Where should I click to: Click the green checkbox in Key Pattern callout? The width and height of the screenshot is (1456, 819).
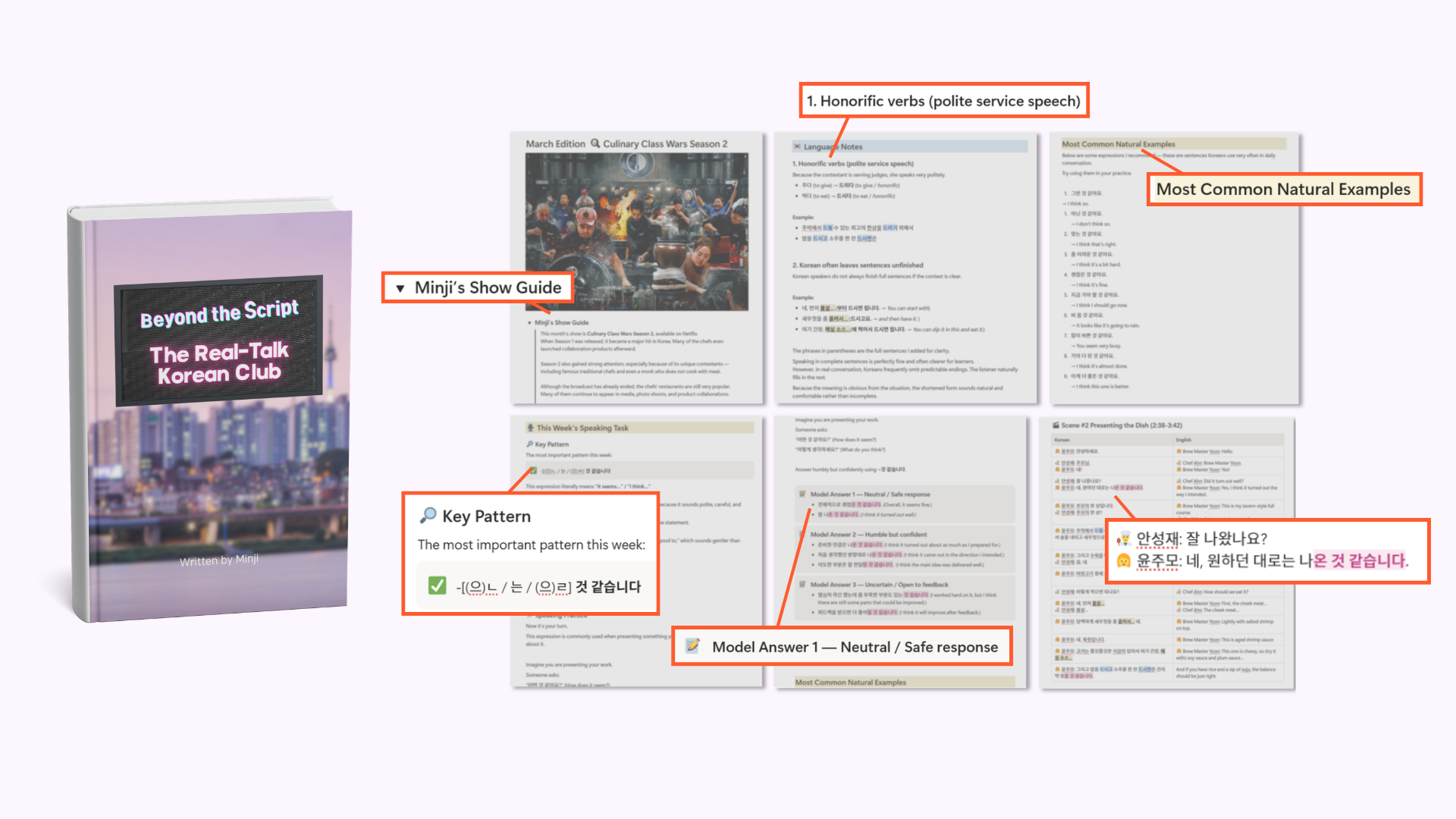(x=437, y=585)
